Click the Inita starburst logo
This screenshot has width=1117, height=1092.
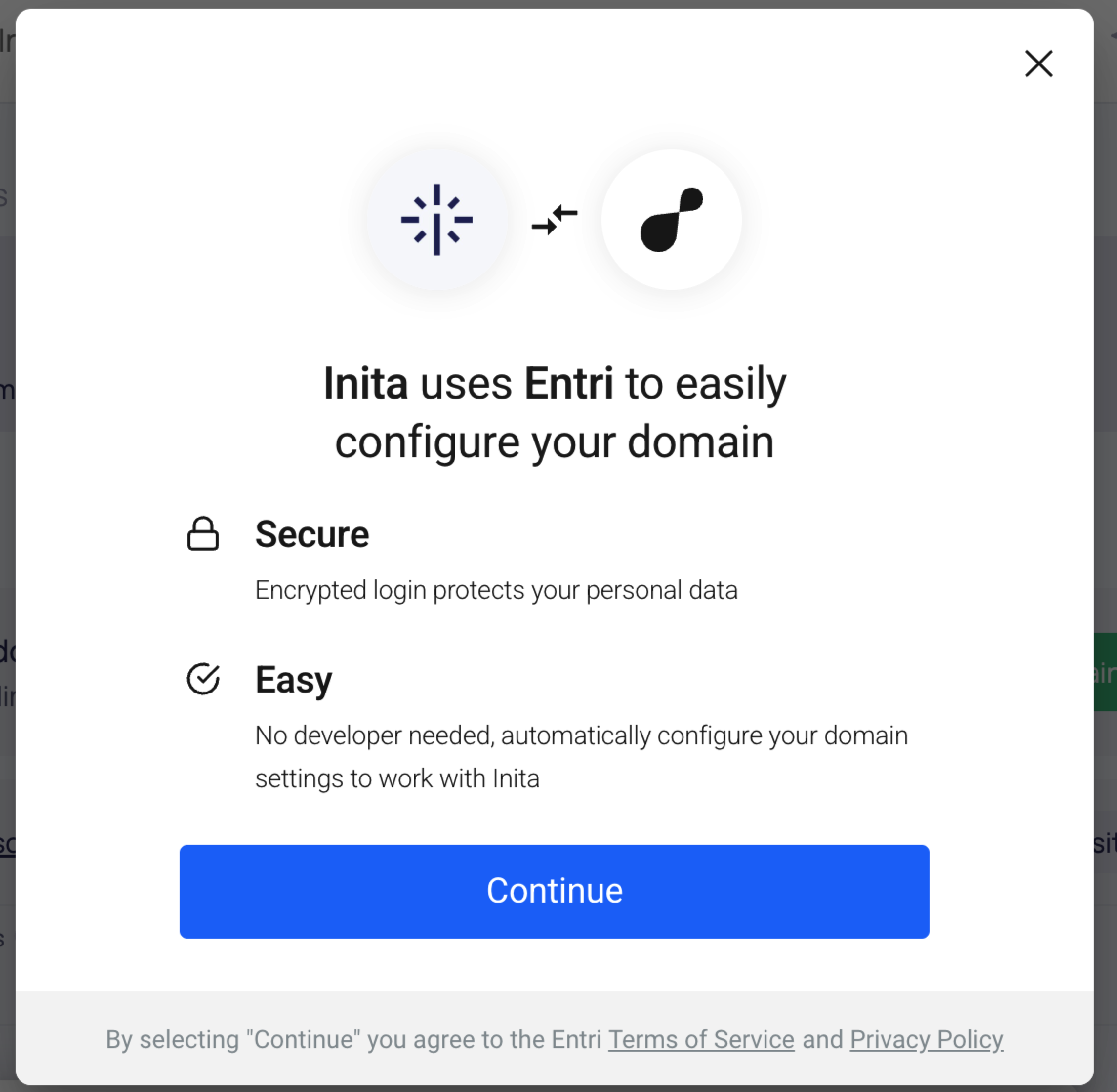pos(437,220)
